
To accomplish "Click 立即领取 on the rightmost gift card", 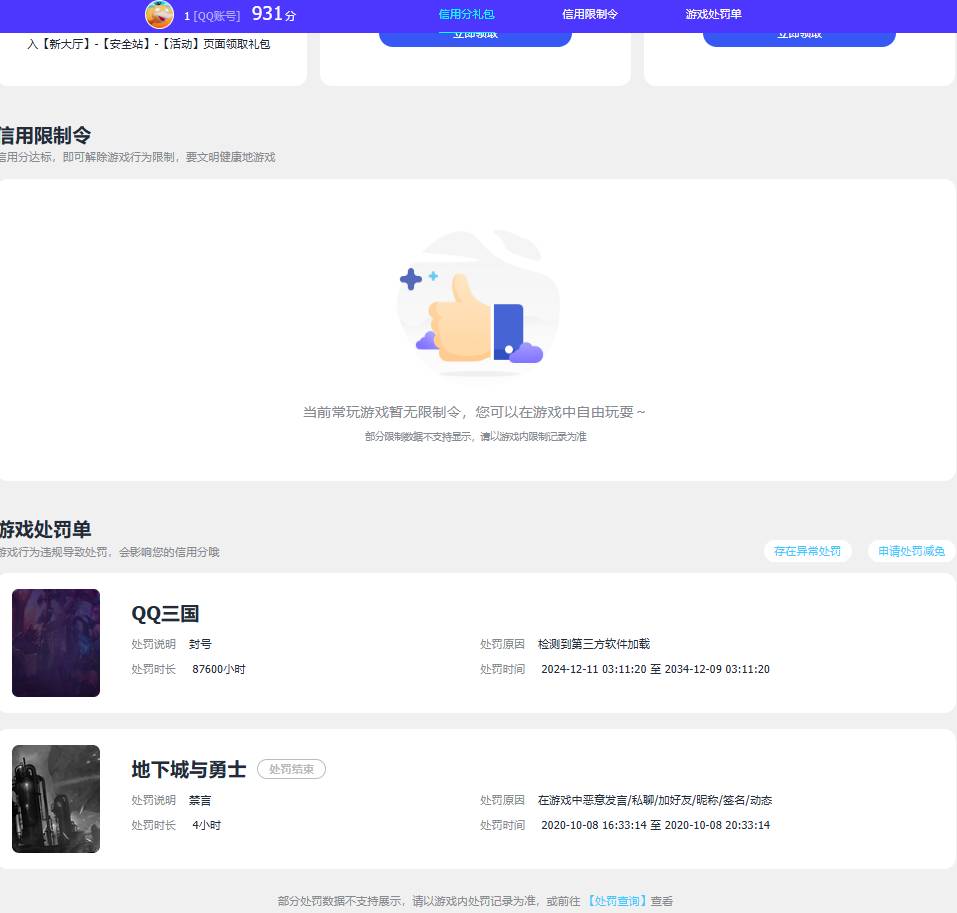I will pos(799,33).
